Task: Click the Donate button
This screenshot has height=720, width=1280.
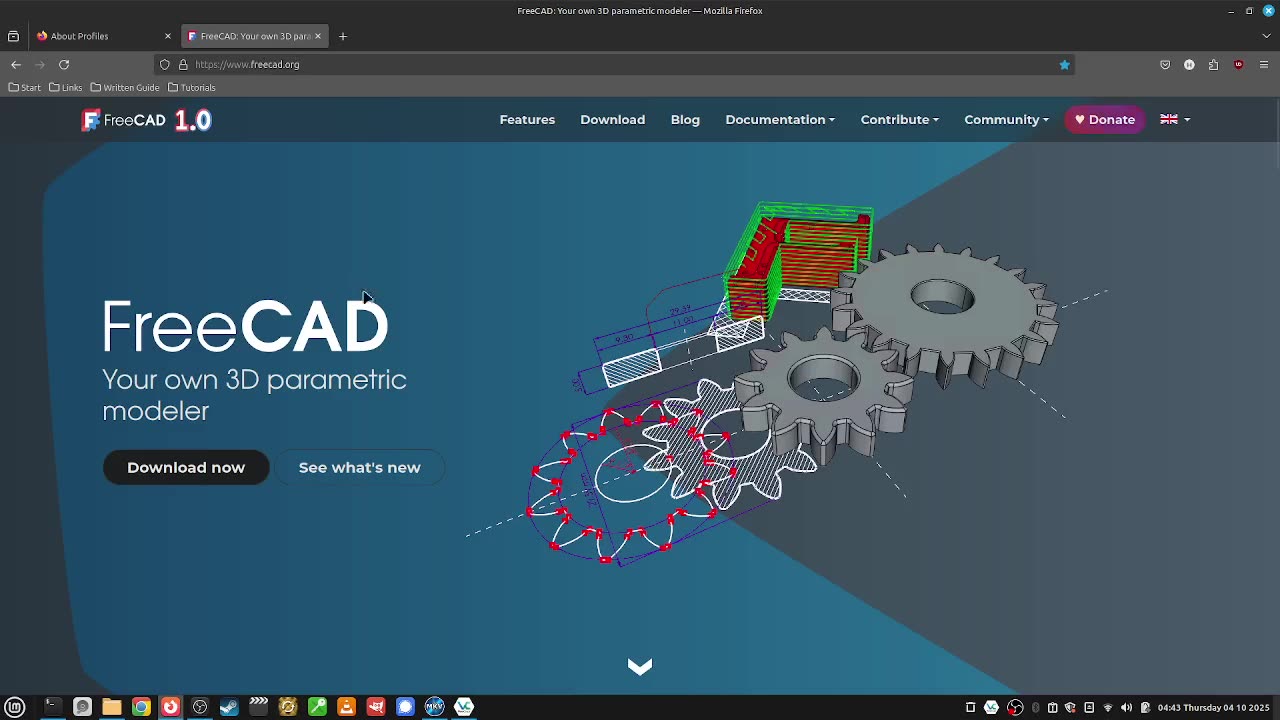Action: pyautogui.click(x=1105, y=119)
